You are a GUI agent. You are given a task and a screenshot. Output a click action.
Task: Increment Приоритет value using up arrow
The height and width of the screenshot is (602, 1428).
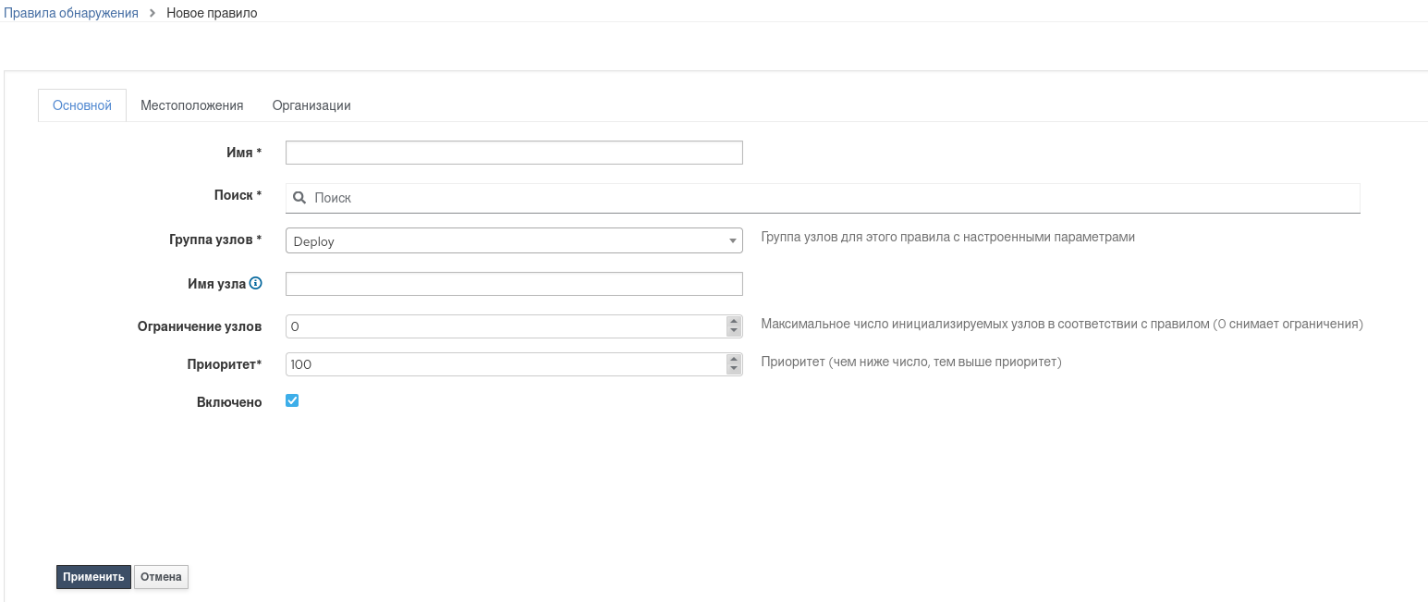pyautogui.click(x=734, y=359)
